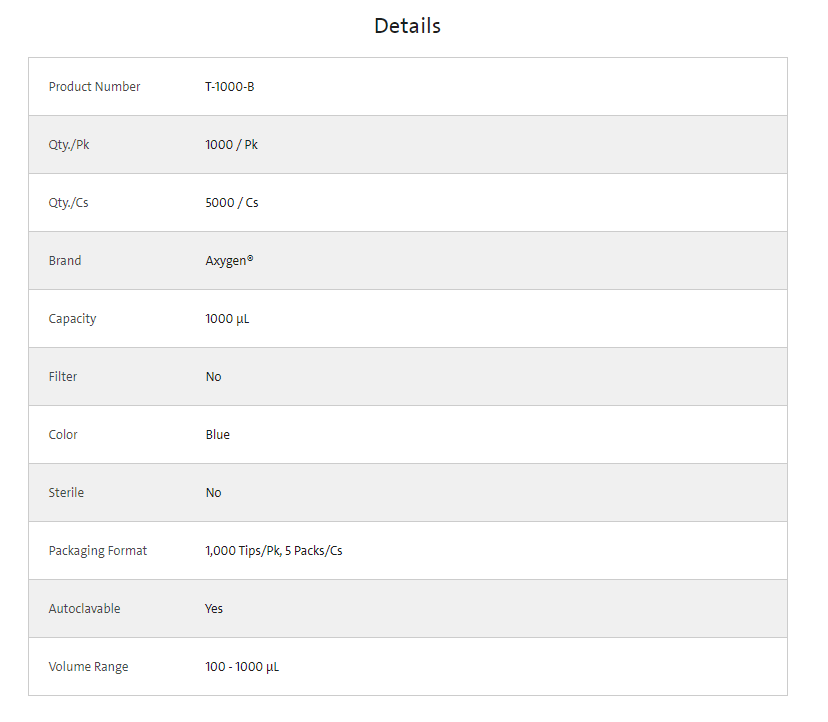Click the 1000 / Pk value
Viewport: 828px width, 722px height.
tap(231, 145)
